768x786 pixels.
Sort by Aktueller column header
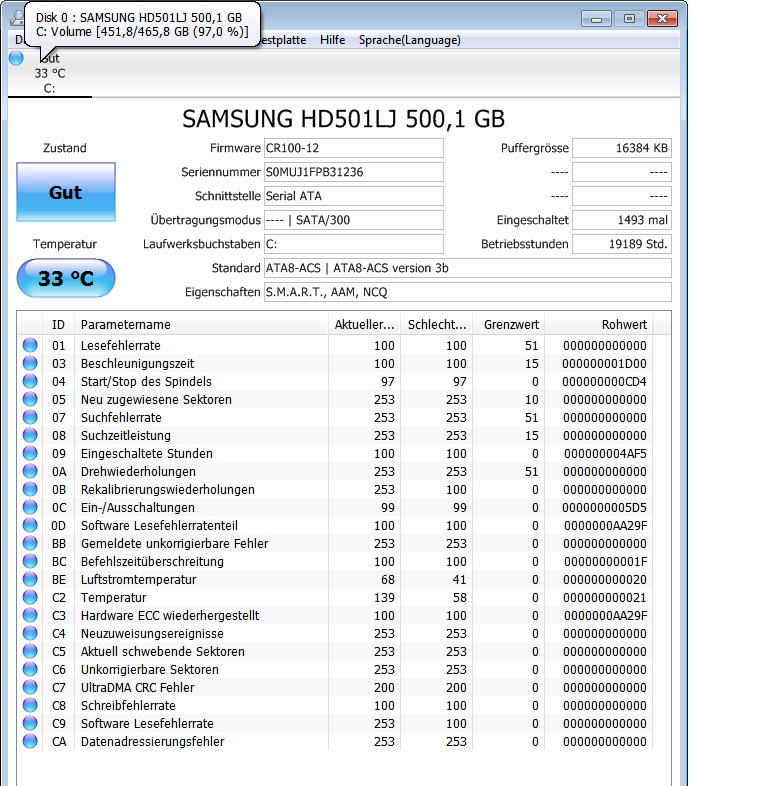tap(364, 325)
